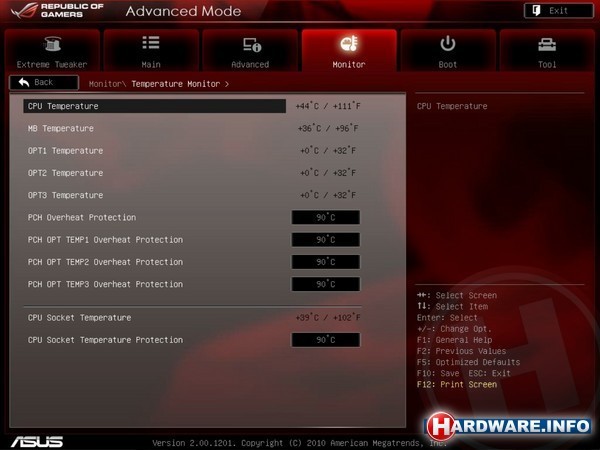Select PCH OPT TEMP3 Overheat Protection label
The image size is (600, 450).
pyautogui.click(x=105, y=284)
